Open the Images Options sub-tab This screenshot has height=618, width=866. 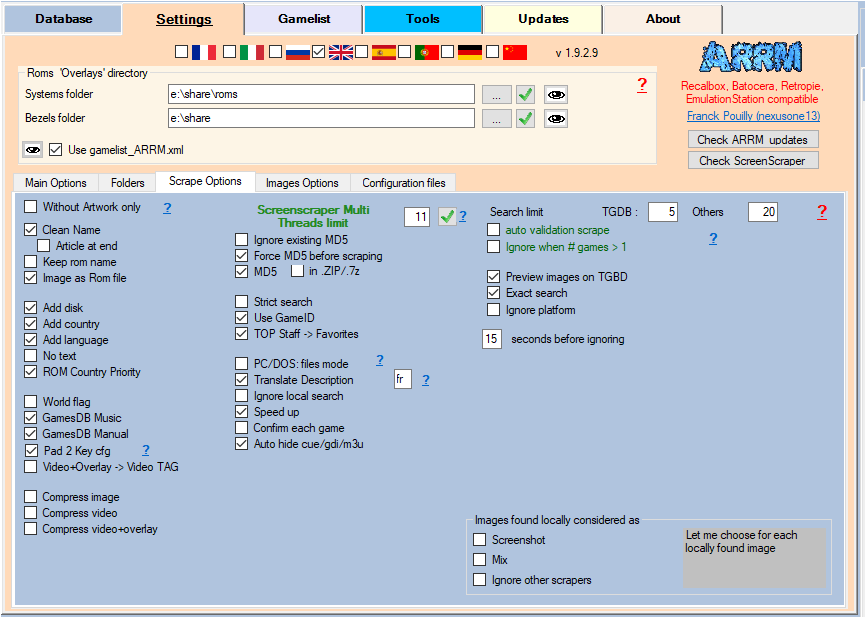301,183
